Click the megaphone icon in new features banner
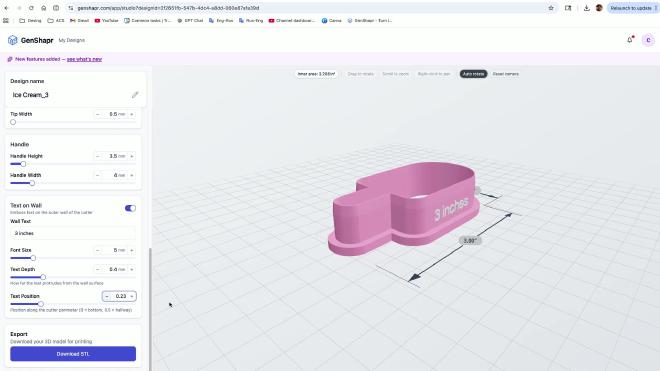The width and height of the screenshot is (660, 371). [x=10, y=59]
